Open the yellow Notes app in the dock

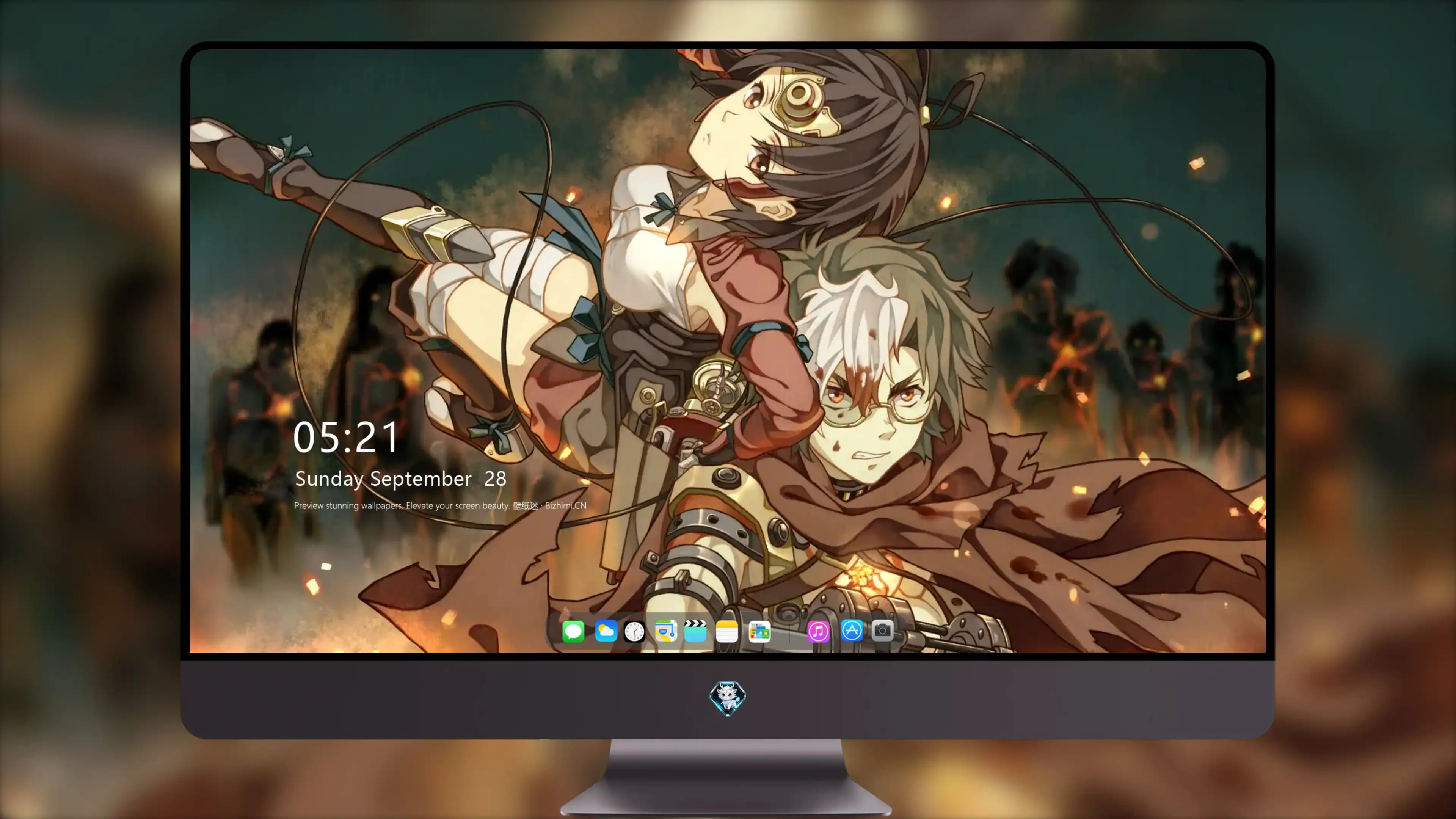click(727, 631)
